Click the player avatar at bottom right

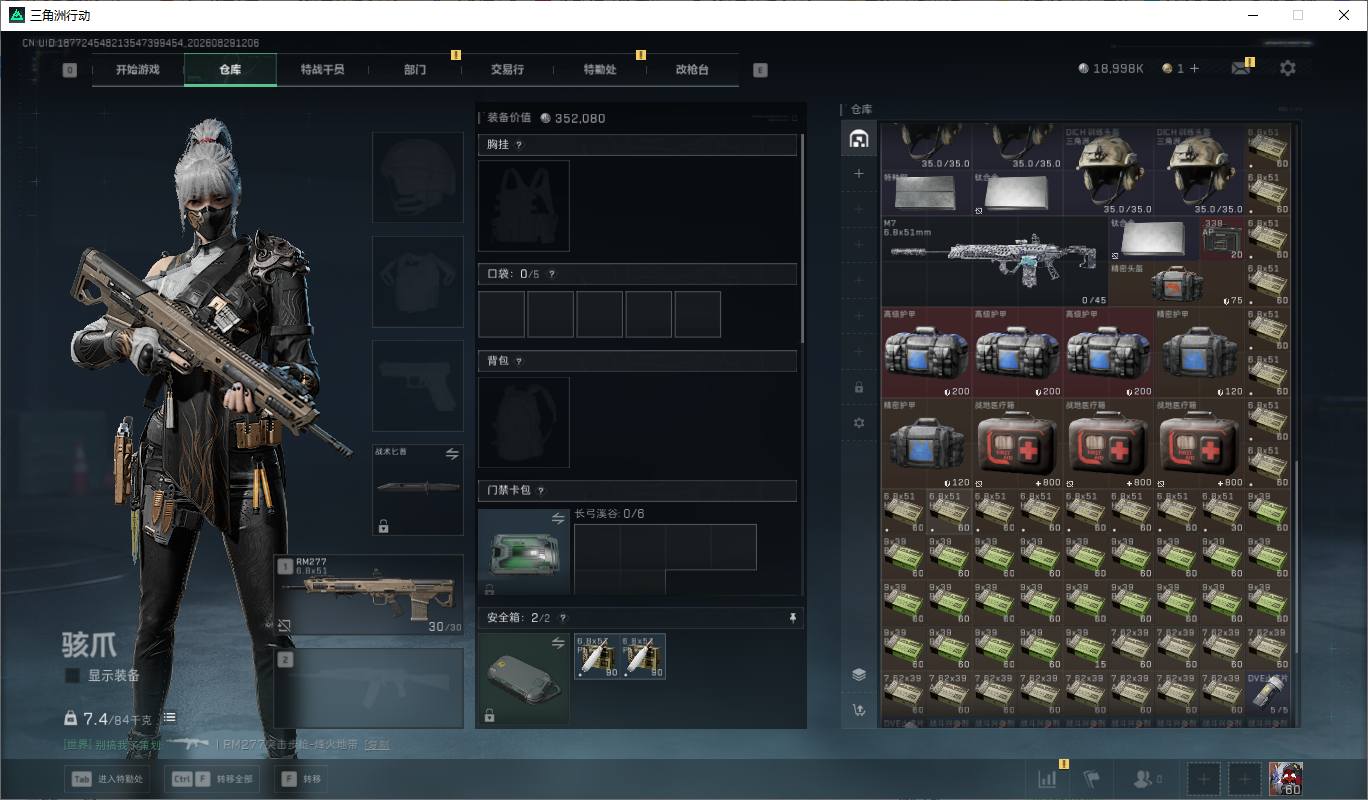(x=1285, y=778)
